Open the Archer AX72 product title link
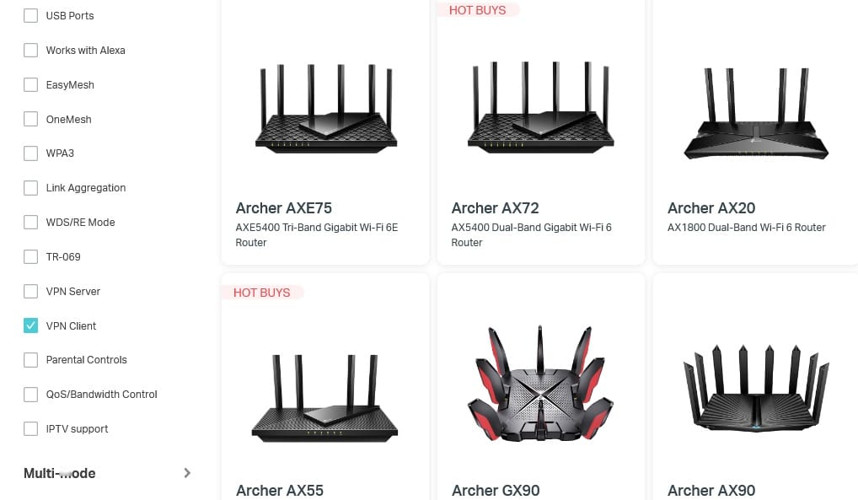Viewport: 858px width, 500px height. (x=495, y=208)
